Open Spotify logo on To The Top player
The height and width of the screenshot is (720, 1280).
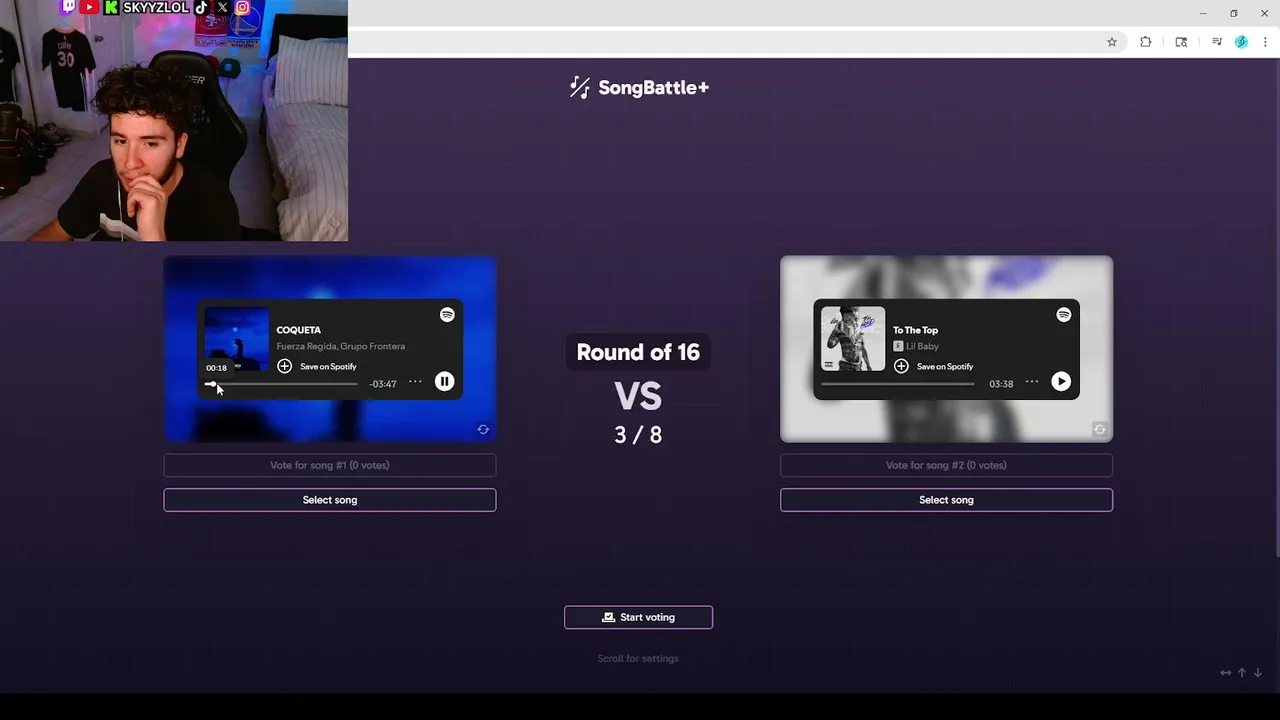(x=1064, y=315)
